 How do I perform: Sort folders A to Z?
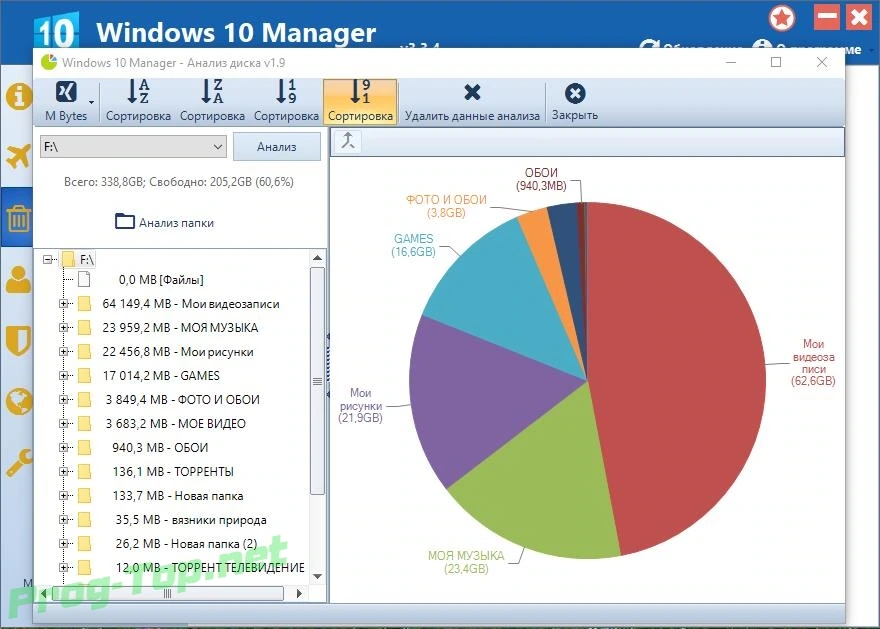[x=138, y=102]
